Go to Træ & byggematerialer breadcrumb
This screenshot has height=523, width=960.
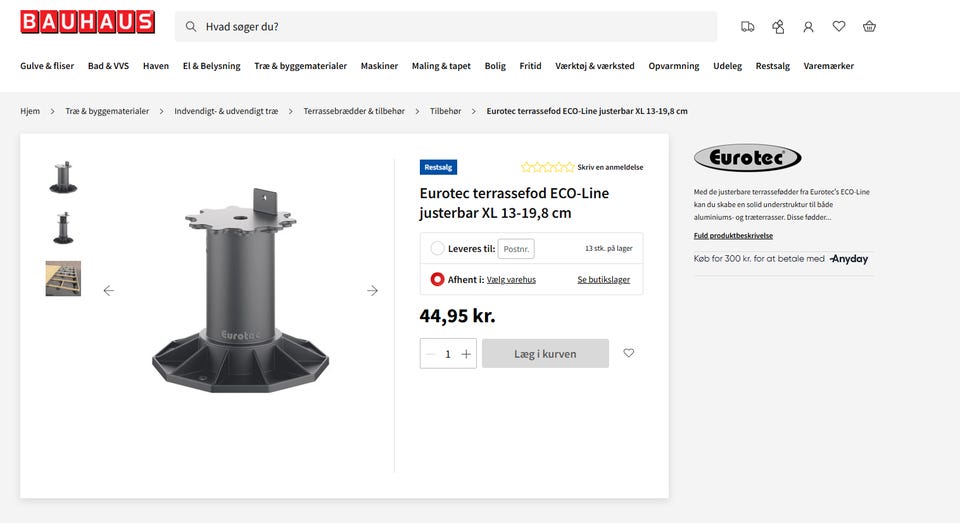point(107,111)
